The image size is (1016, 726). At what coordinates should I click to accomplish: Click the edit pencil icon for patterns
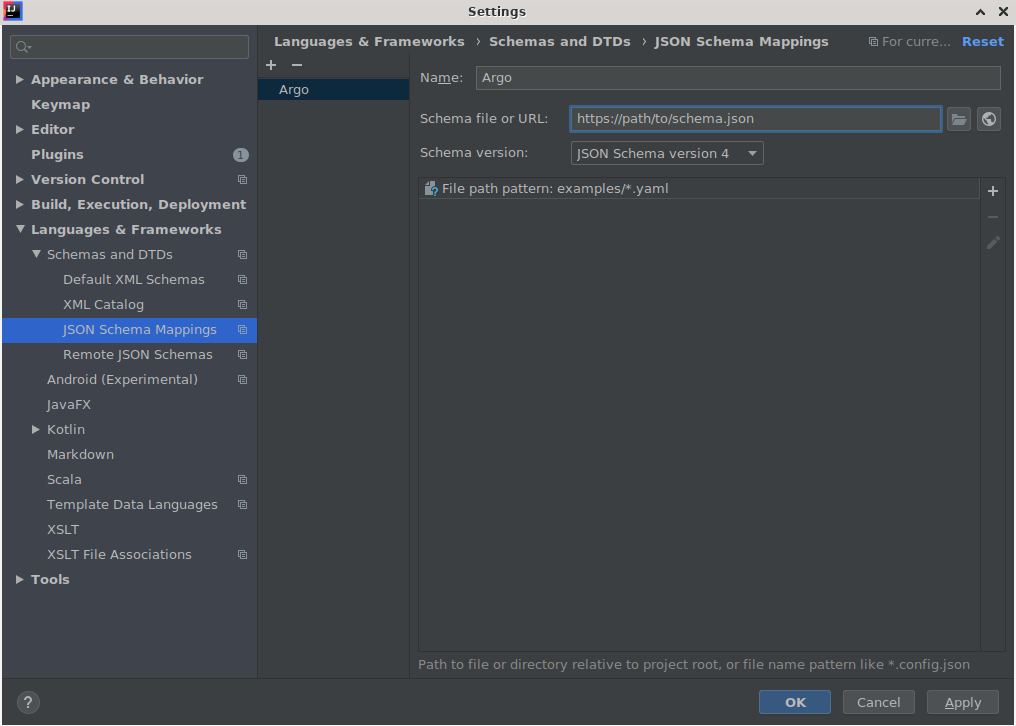click(x=992, y=243)
